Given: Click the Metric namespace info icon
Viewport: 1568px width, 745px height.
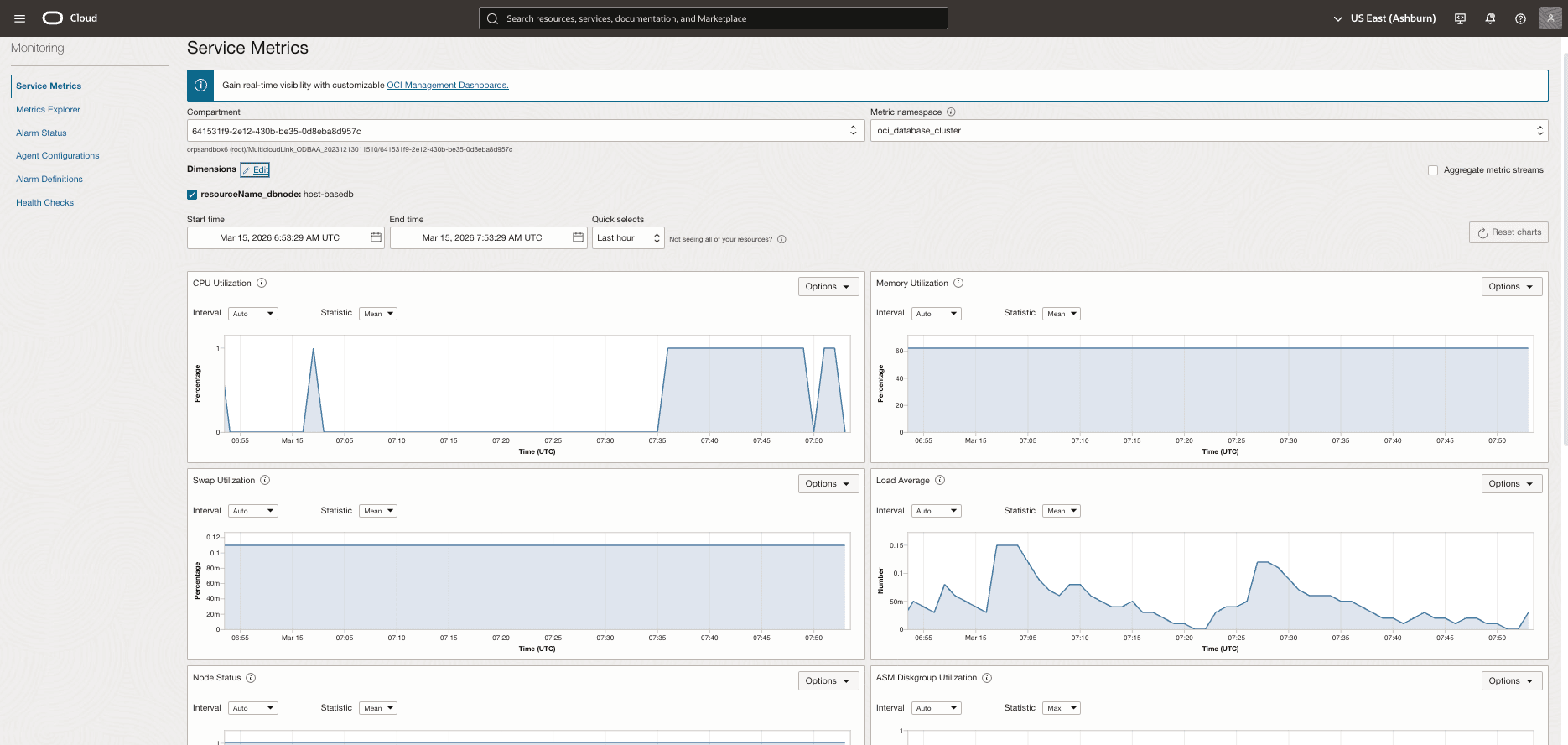Looking at the screenshot, I should click(951, 112).
